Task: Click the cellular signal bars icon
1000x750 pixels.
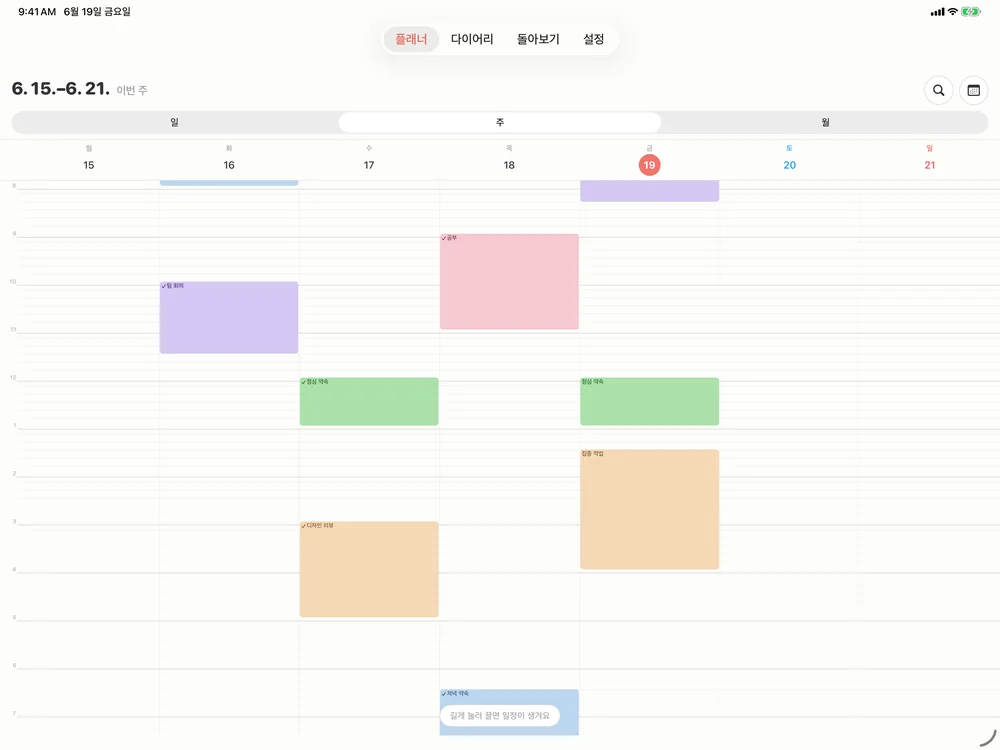Action: [x=938, y=11]
